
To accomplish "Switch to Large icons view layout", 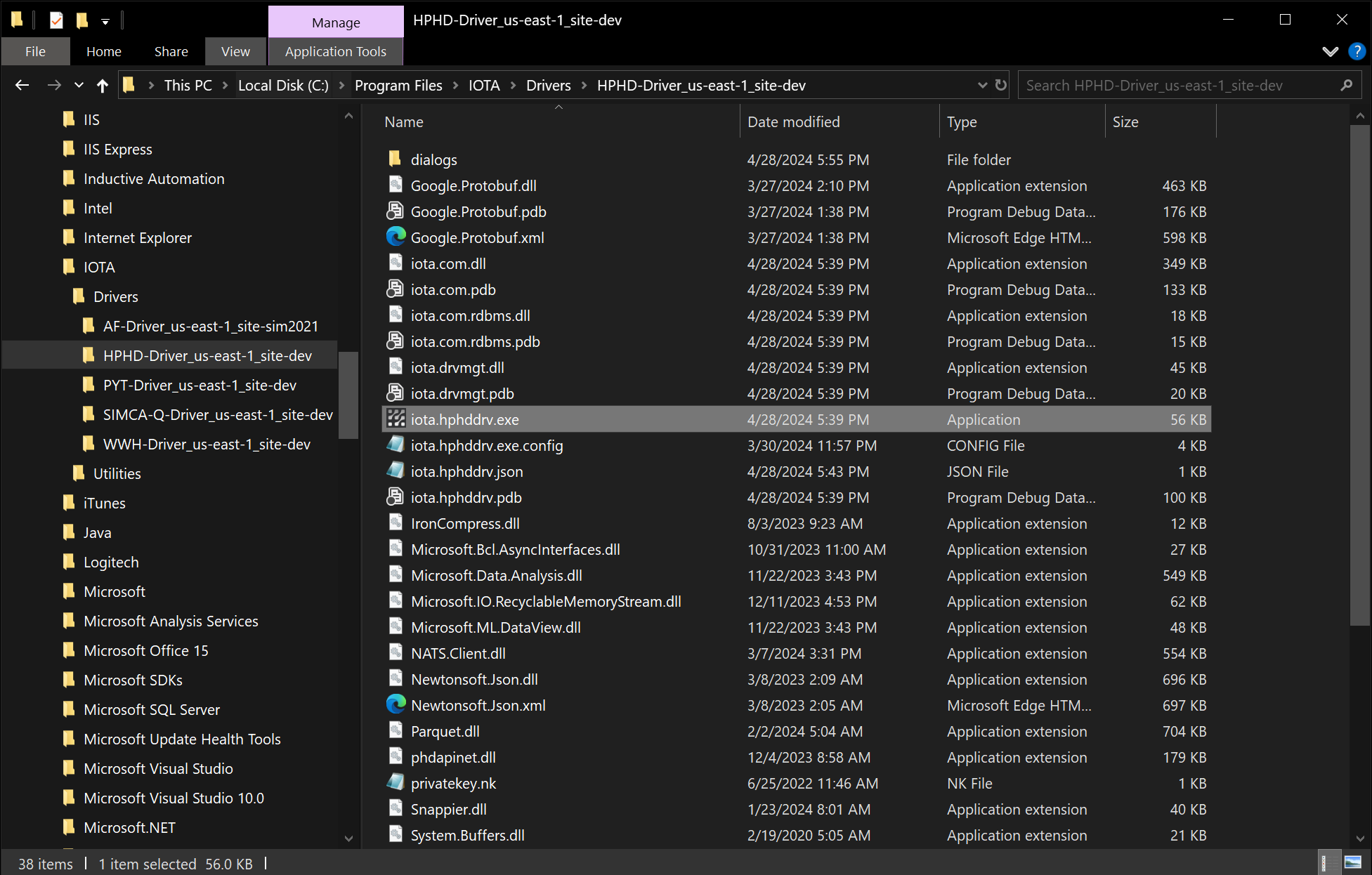I will coord(1353,862).
